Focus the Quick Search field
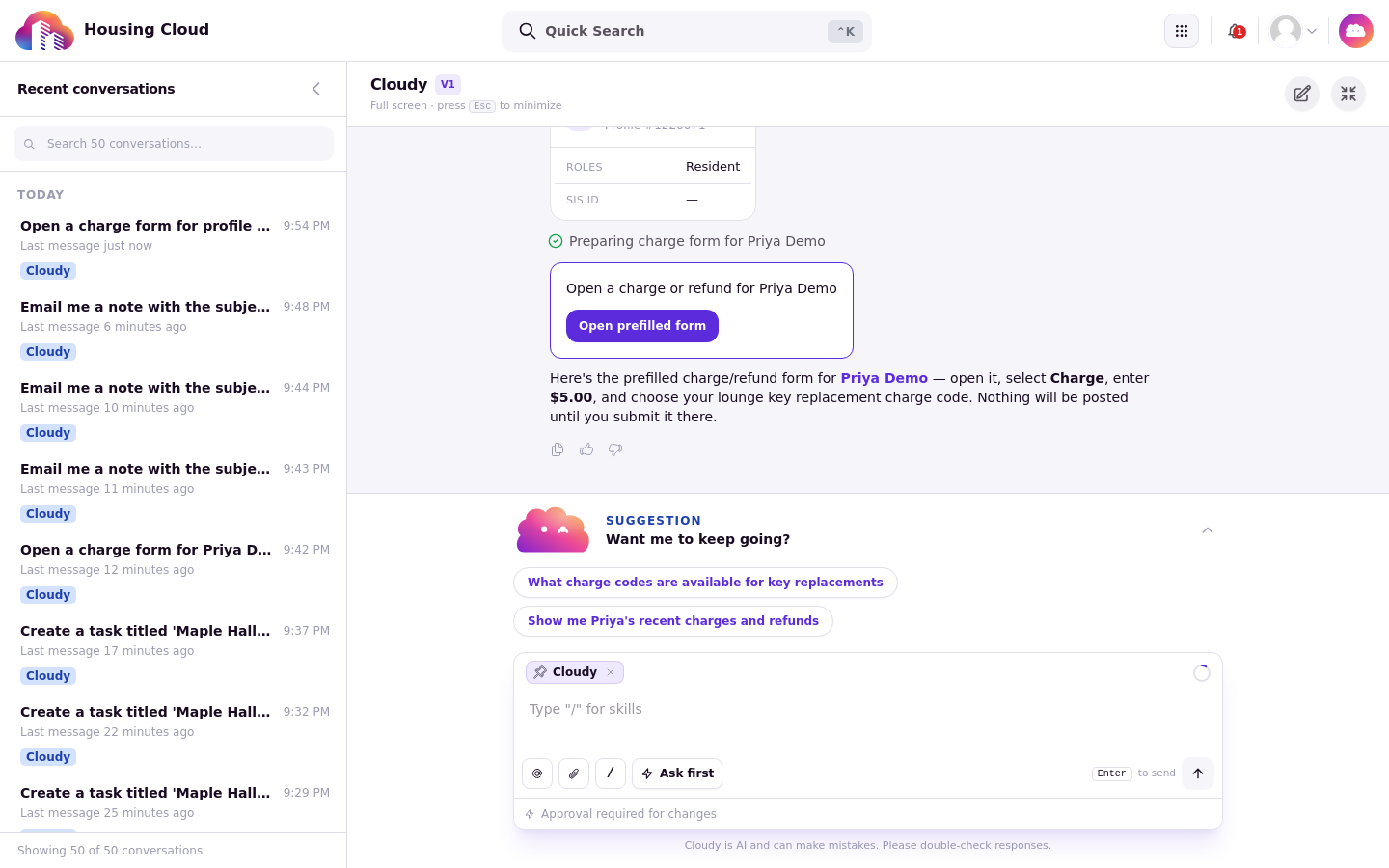The width and height of the screenshot is (1389, 868). 687,31
